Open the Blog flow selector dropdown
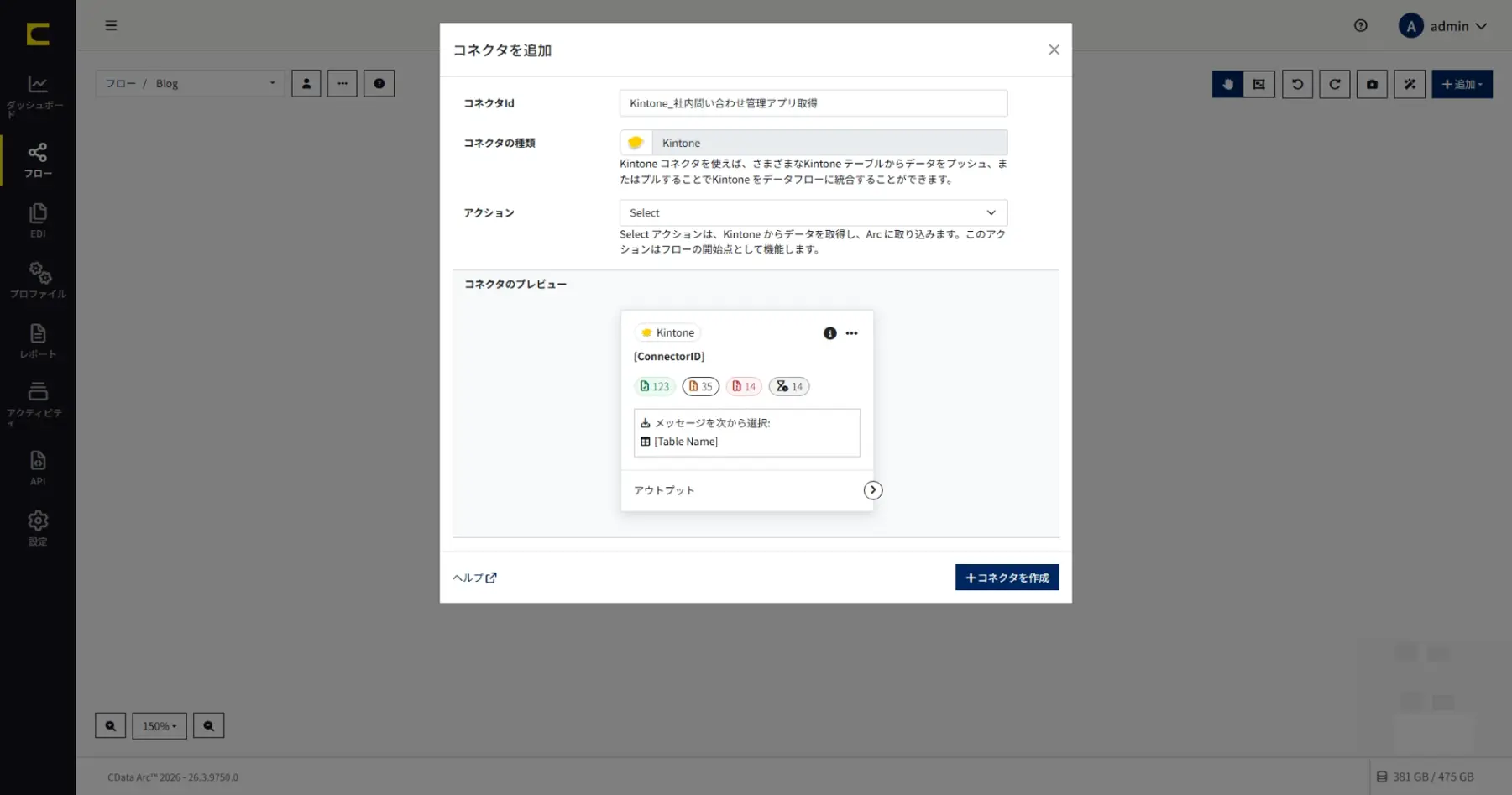This screenshot has width=1512, height=795. pyautogui.click(x=190, y=83)
